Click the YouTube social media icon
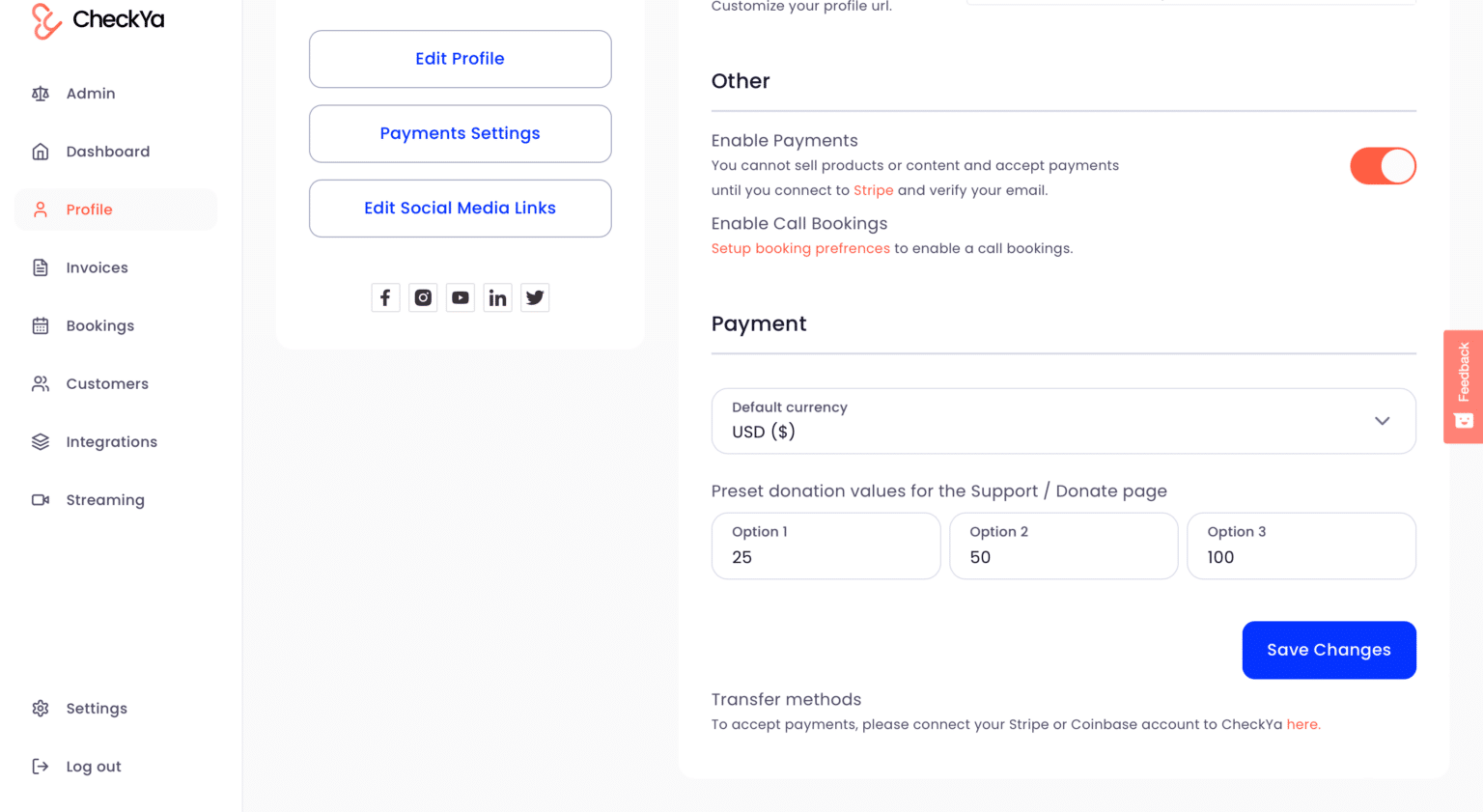The width and height of the screenshot is (1483, 812). [461, 297]
